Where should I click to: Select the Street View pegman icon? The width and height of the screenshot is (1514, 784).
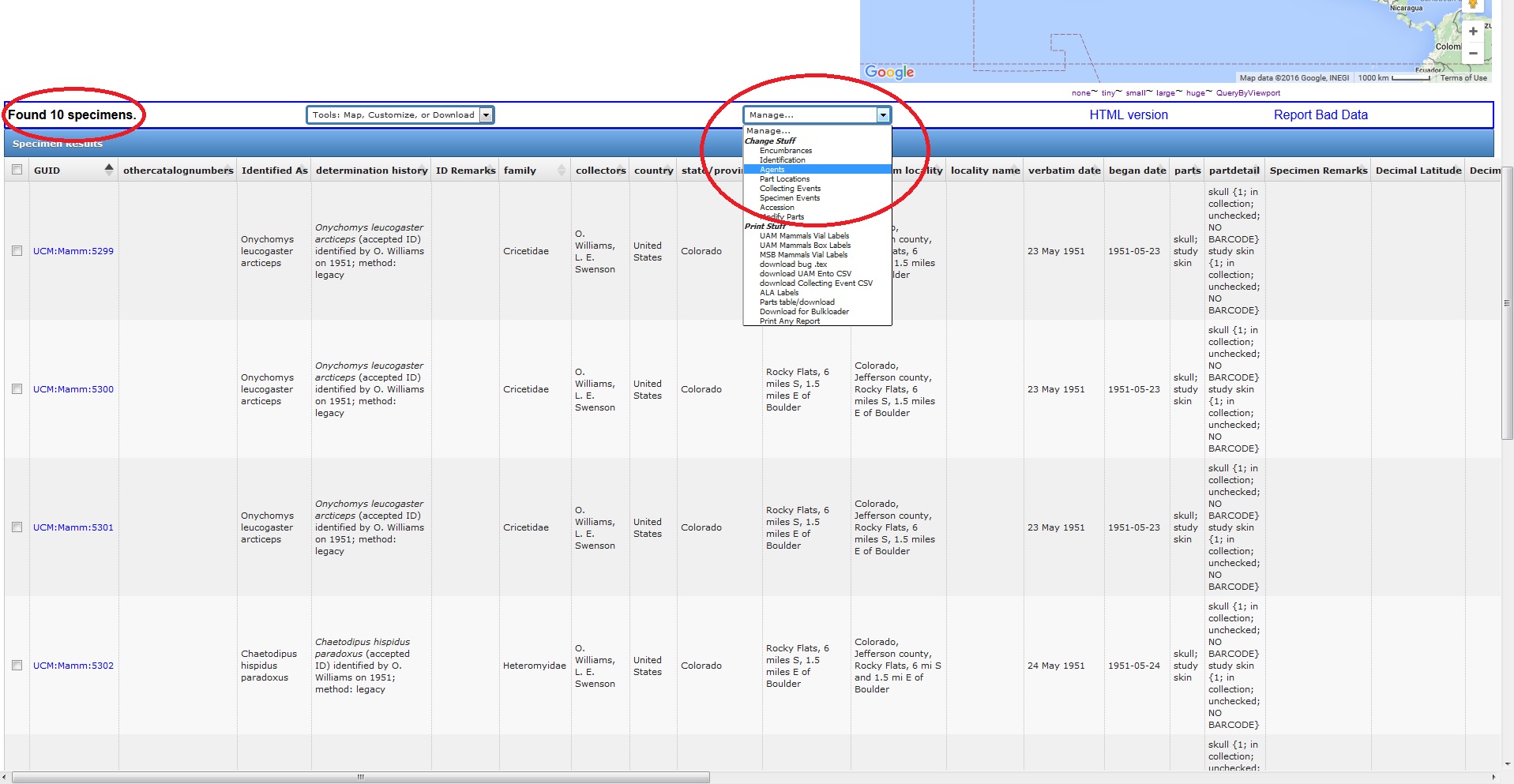point(1473,4)
